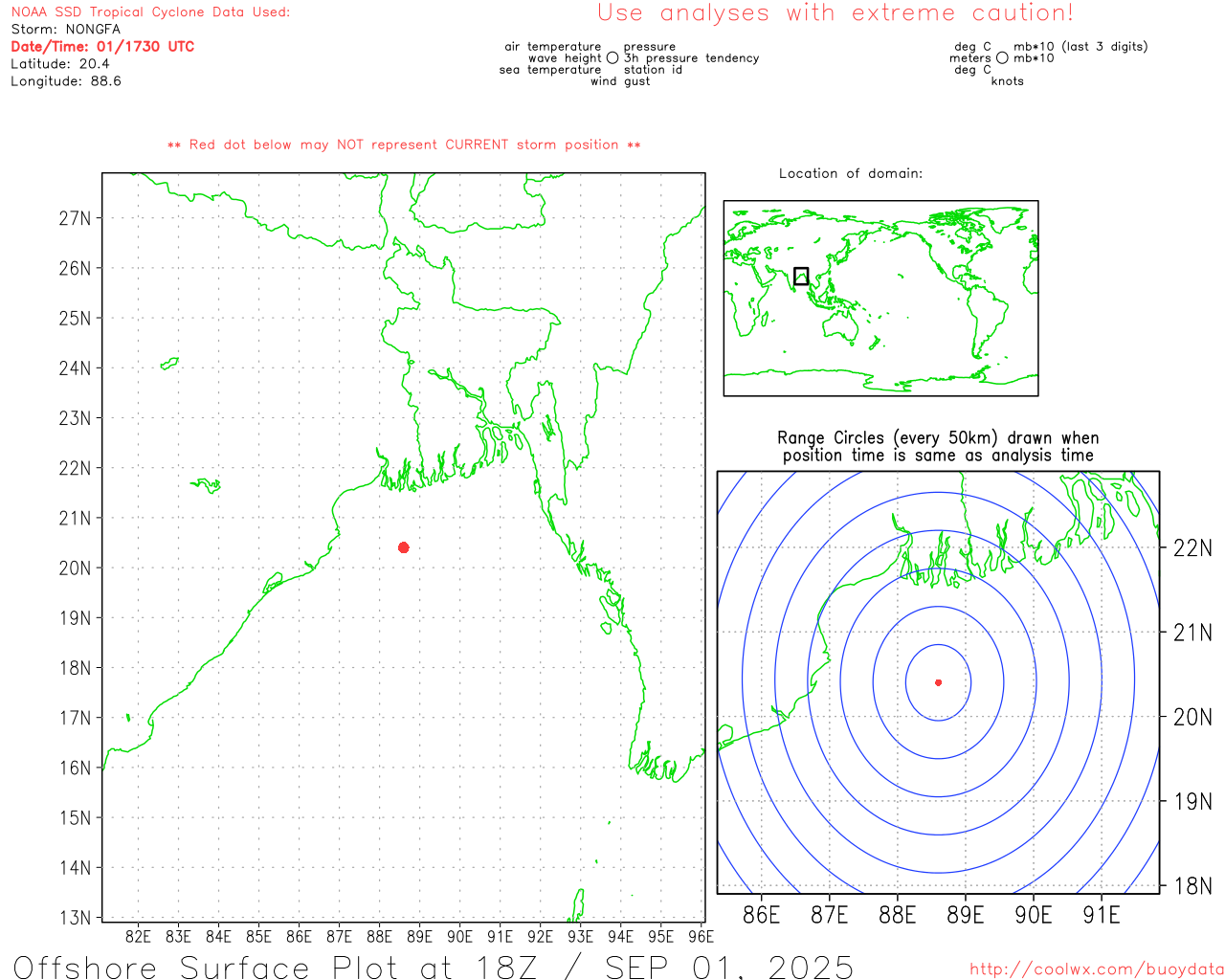The width and height of the screenshot is (1225, 980).
Task: Click the 89E longitude label on main map
Action: (x=420, y=937)
